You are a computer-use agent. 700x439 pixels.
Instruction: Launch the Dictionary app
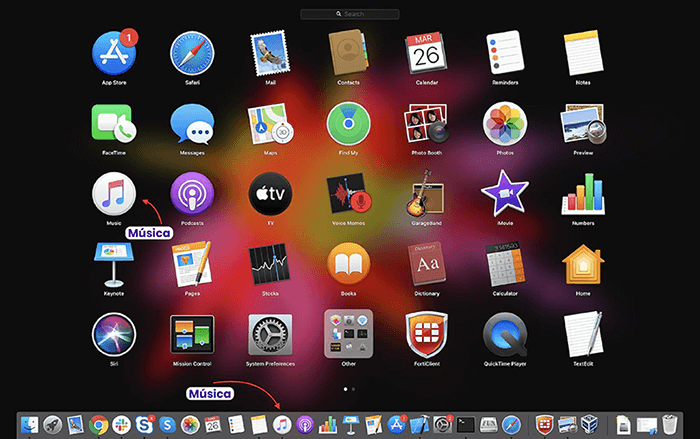pos(427,263)
